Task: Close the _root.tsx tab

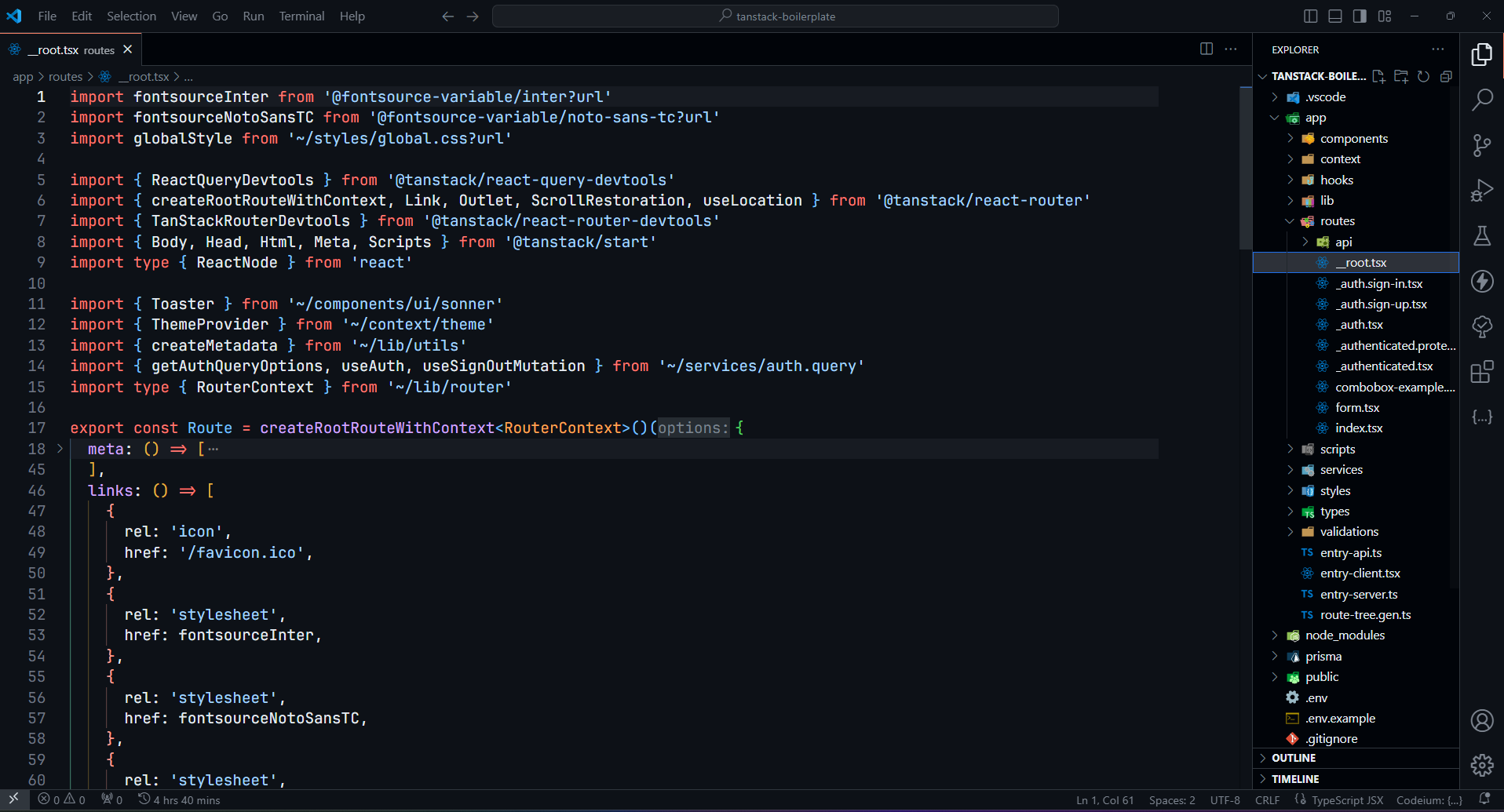Action: point(127,49)
